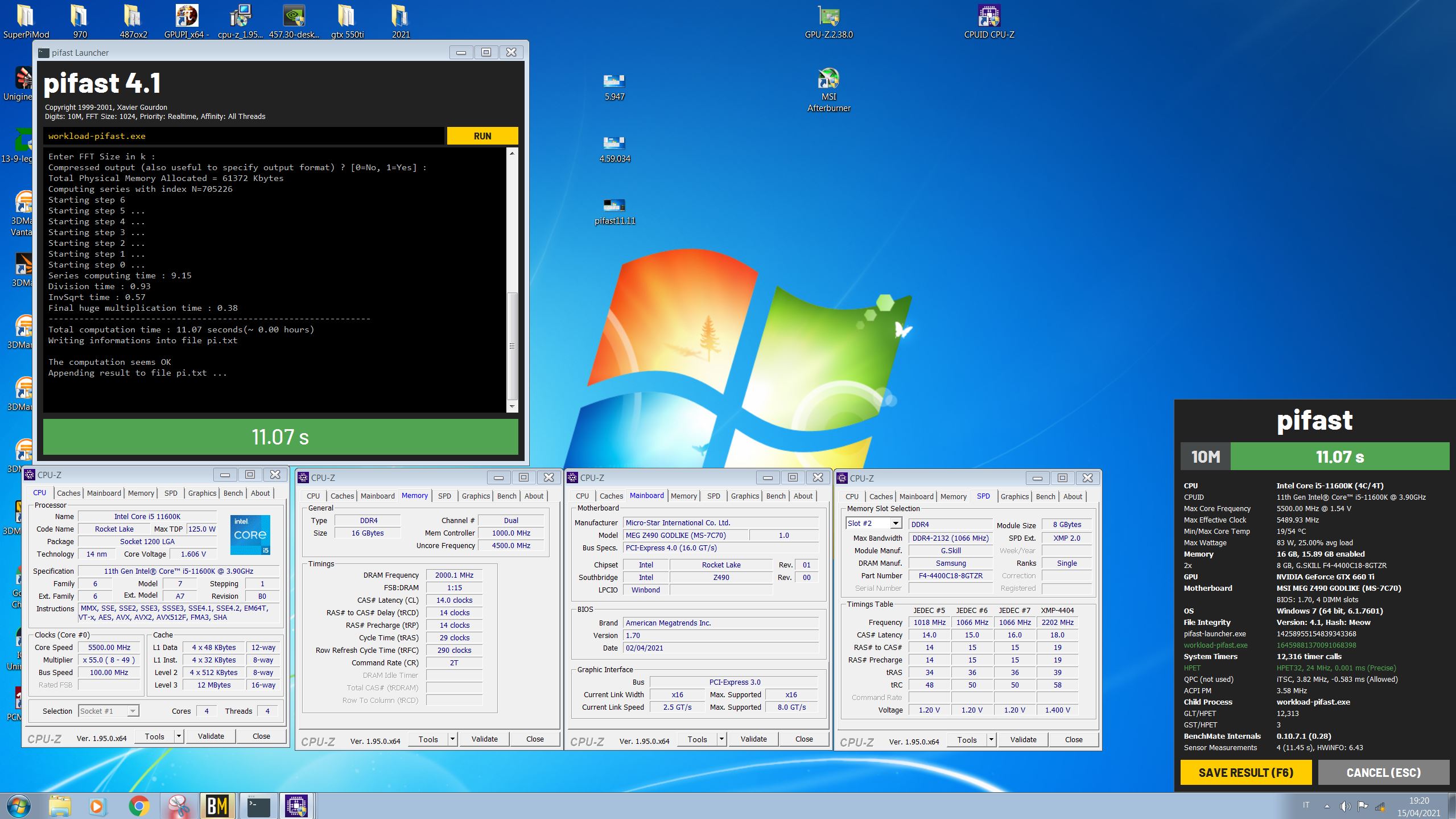This screenshot has height=819, width=1456.
Task: Click the Intel Core i5 logo image
Action: 250,535
